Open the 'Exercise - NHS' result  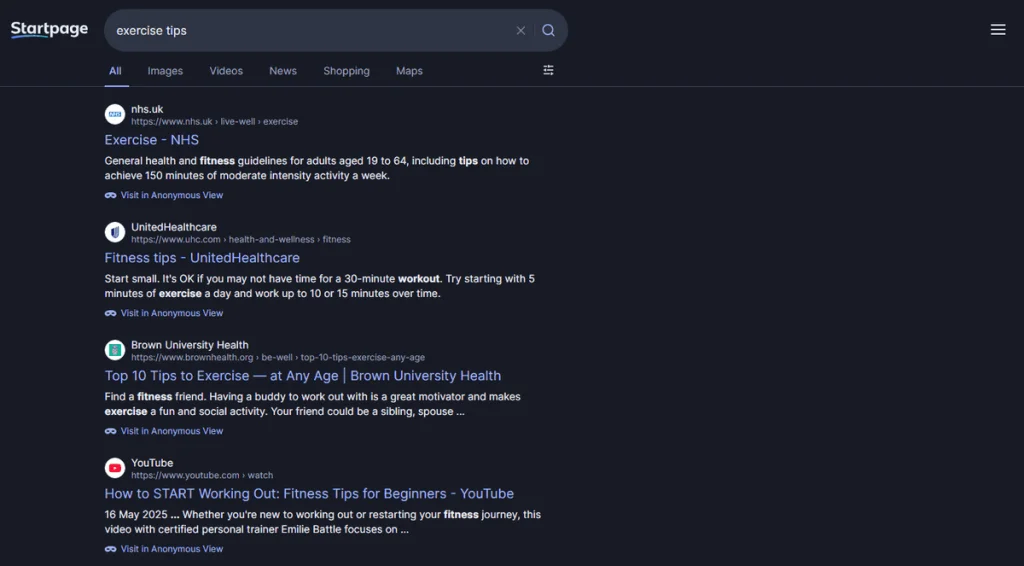[x=152, y=140]
